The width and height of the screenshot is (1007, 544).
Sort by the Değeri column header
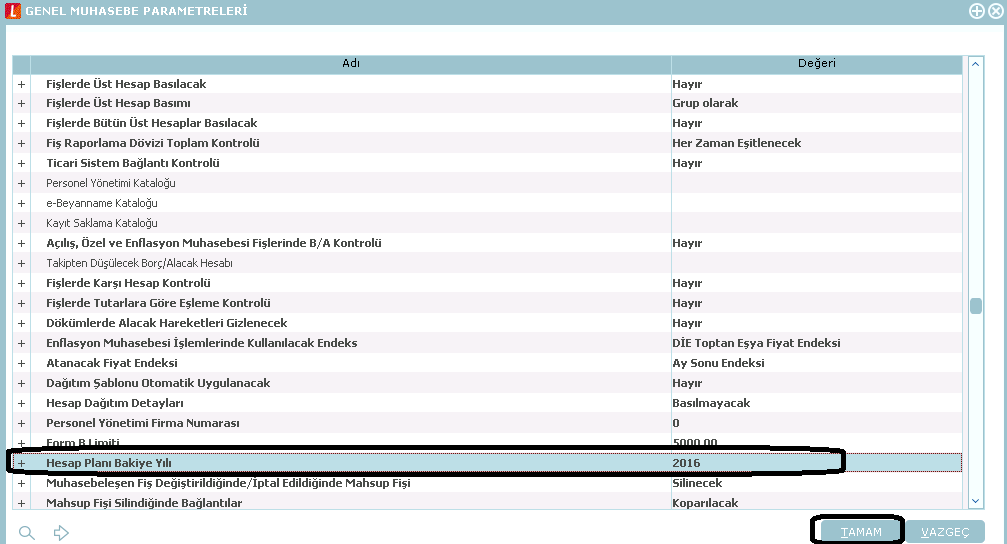[817, 63]
